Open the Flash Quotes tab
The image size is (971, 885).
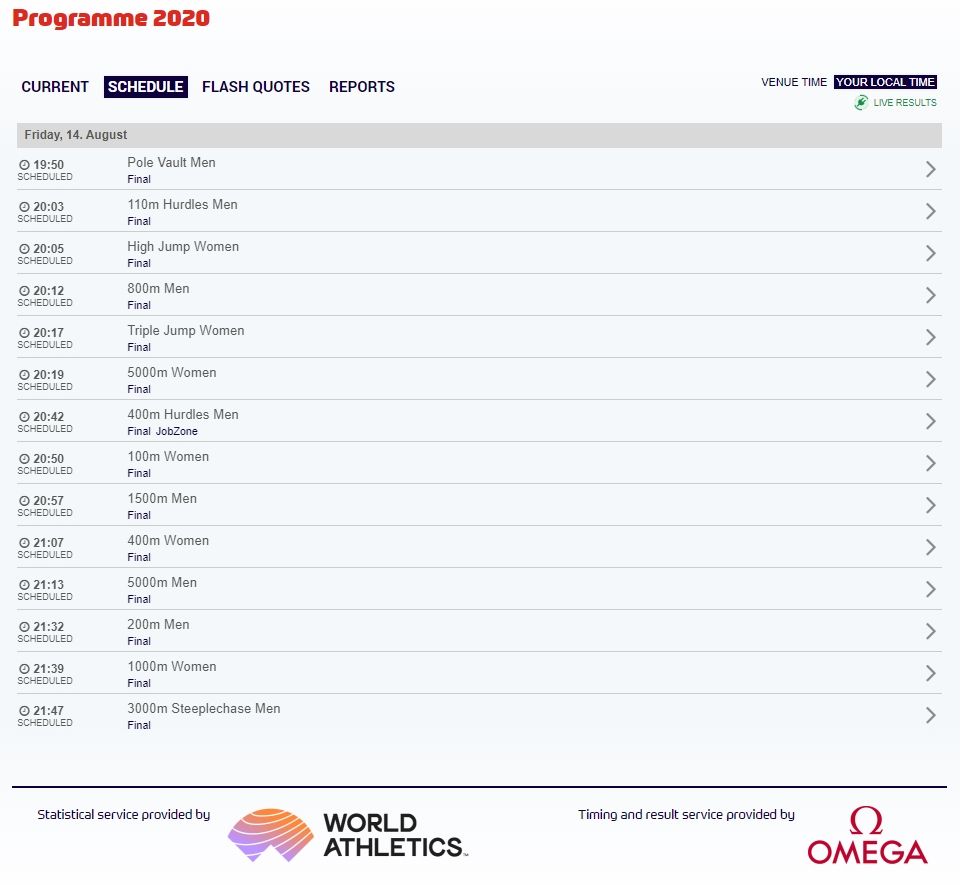click(x=256, y=87)
